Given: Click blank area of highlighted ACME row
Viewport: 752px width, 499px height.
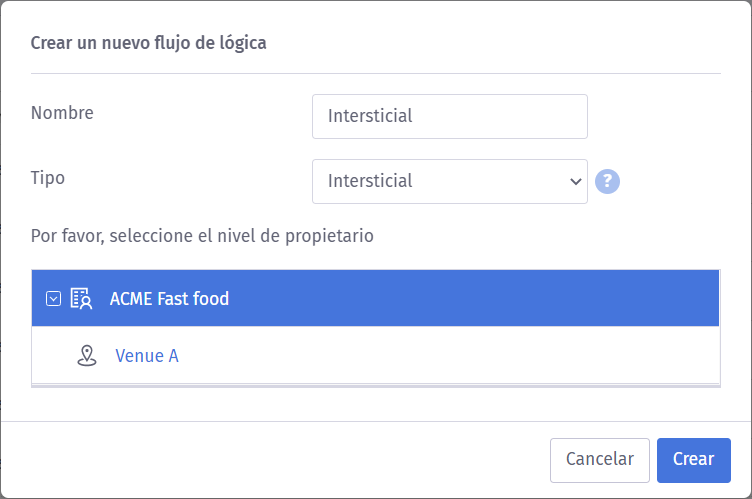Looking at the screenshot, I should click(480, 298).
